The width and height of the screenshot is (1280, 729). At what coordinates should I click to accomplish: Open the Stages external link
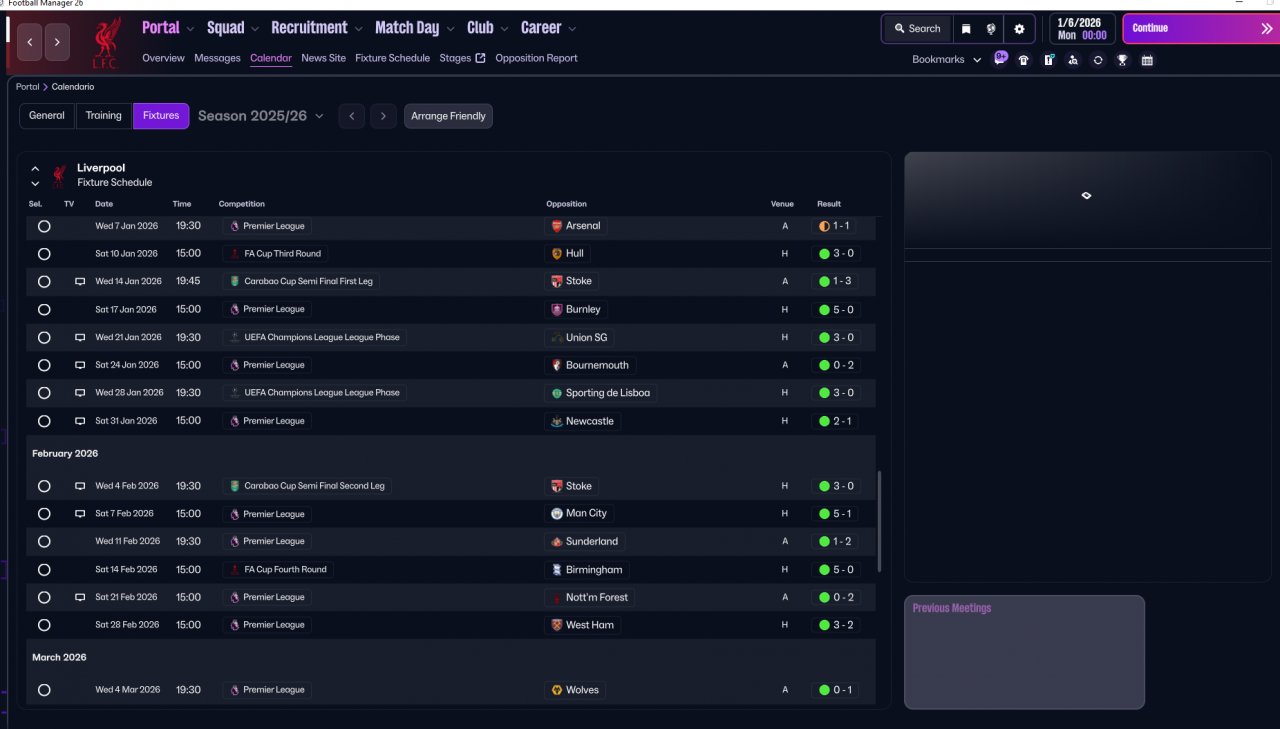click(x=462, y=58)
